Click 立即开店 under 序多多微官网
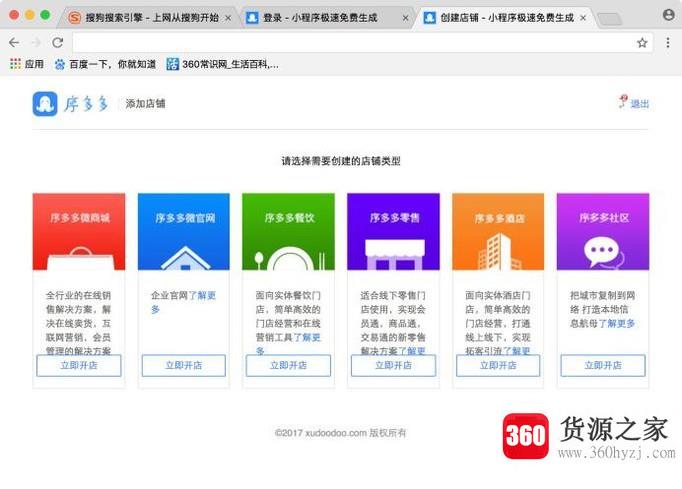 pyautogui.click(x=184, y=365)
